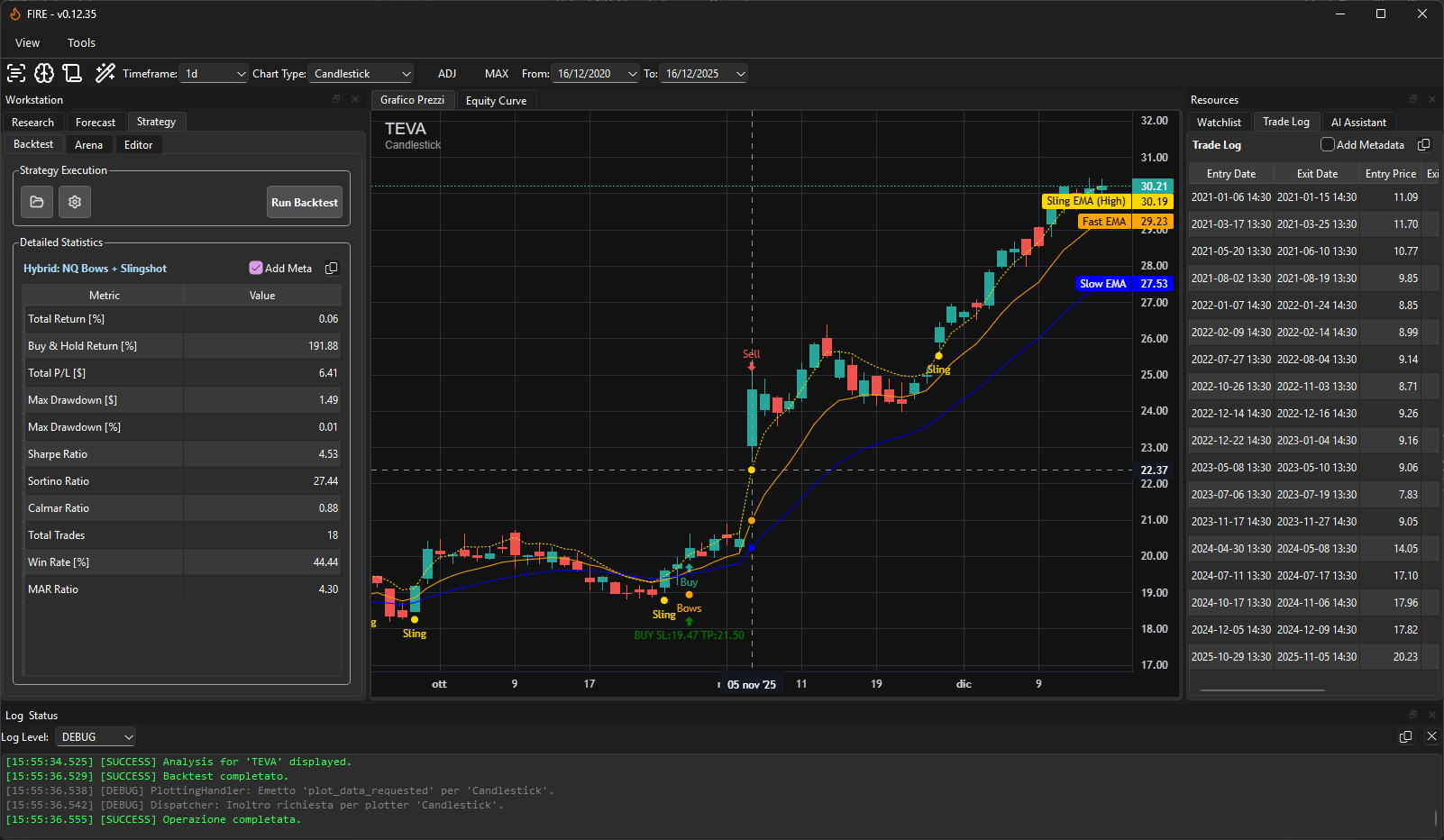Click the brain icon in the toolbar
This screenshot has width=1444, height=840.
click(x=44, y=74)
